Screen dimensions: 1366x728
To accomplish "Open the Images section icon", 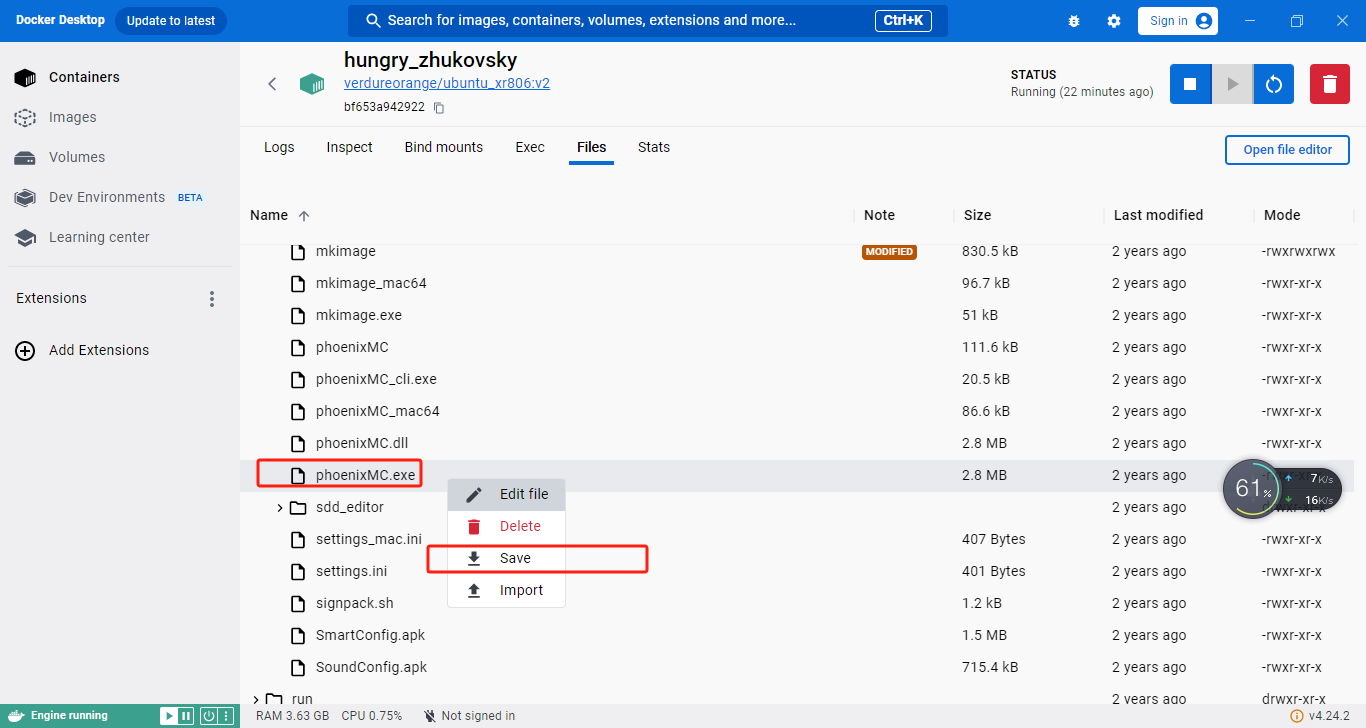I will [25, 117].
